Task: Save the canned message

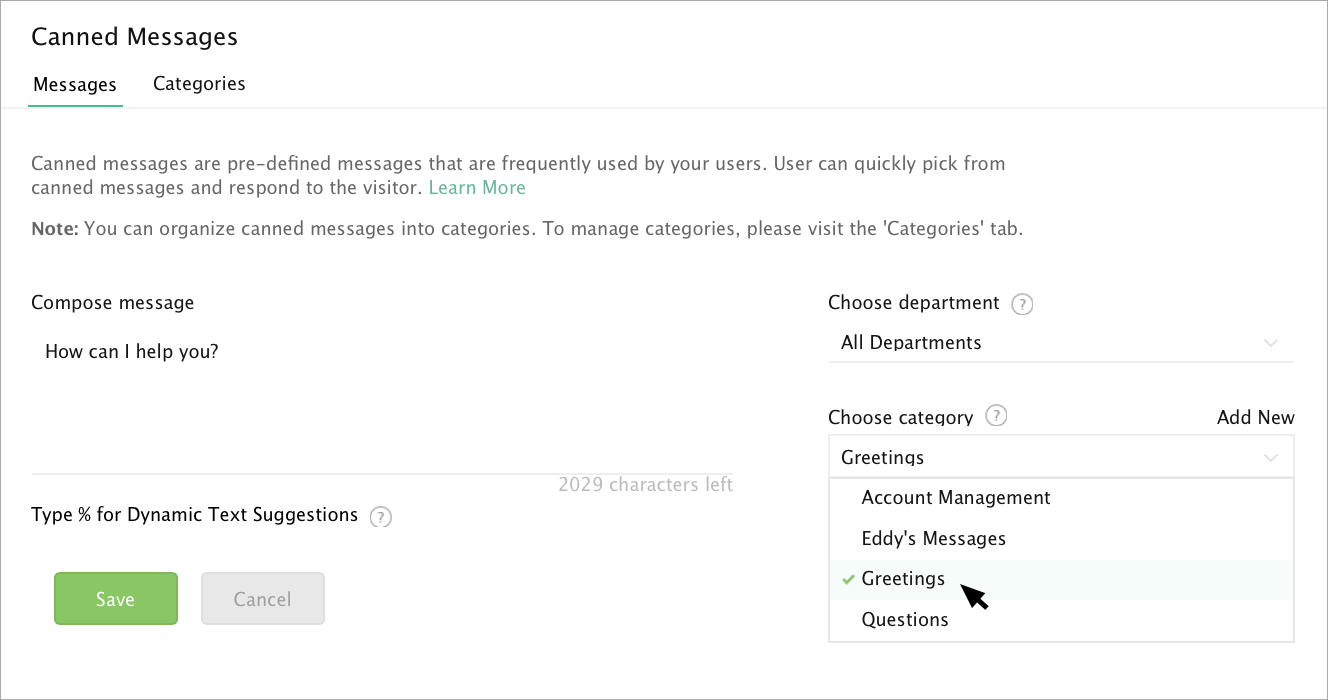Action: coord(115,599)
